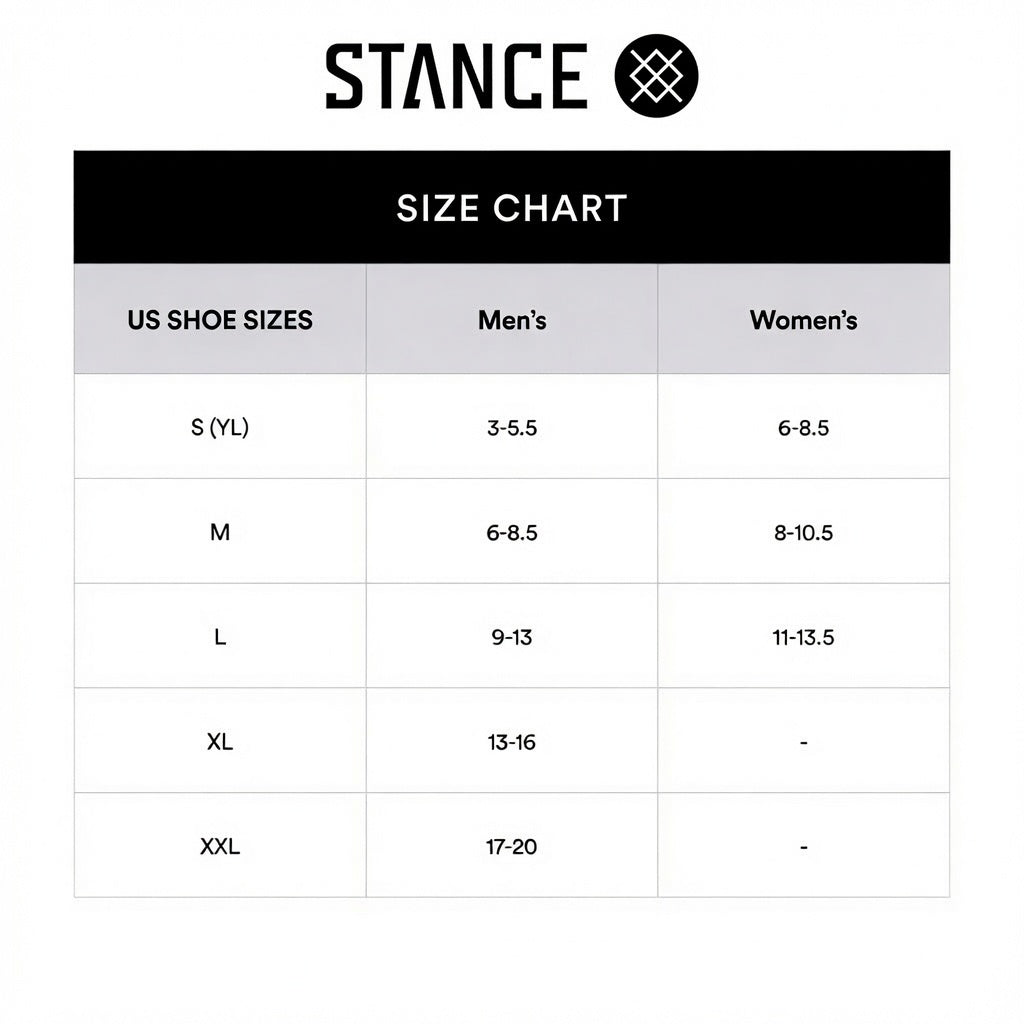
Task: Click the S (YL) size row label
Action: (x=220, y=427)
